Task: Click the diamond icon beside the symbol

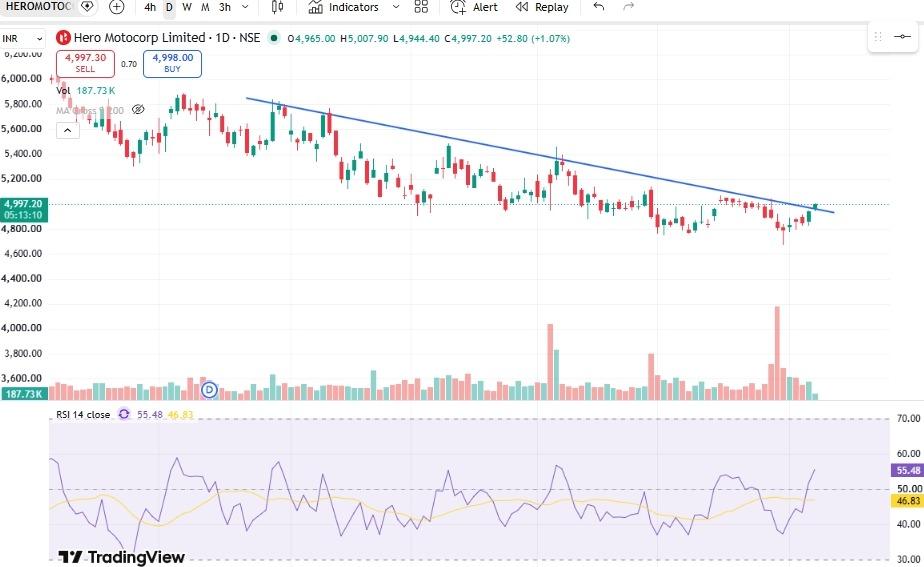Action: tap(87, 7)
